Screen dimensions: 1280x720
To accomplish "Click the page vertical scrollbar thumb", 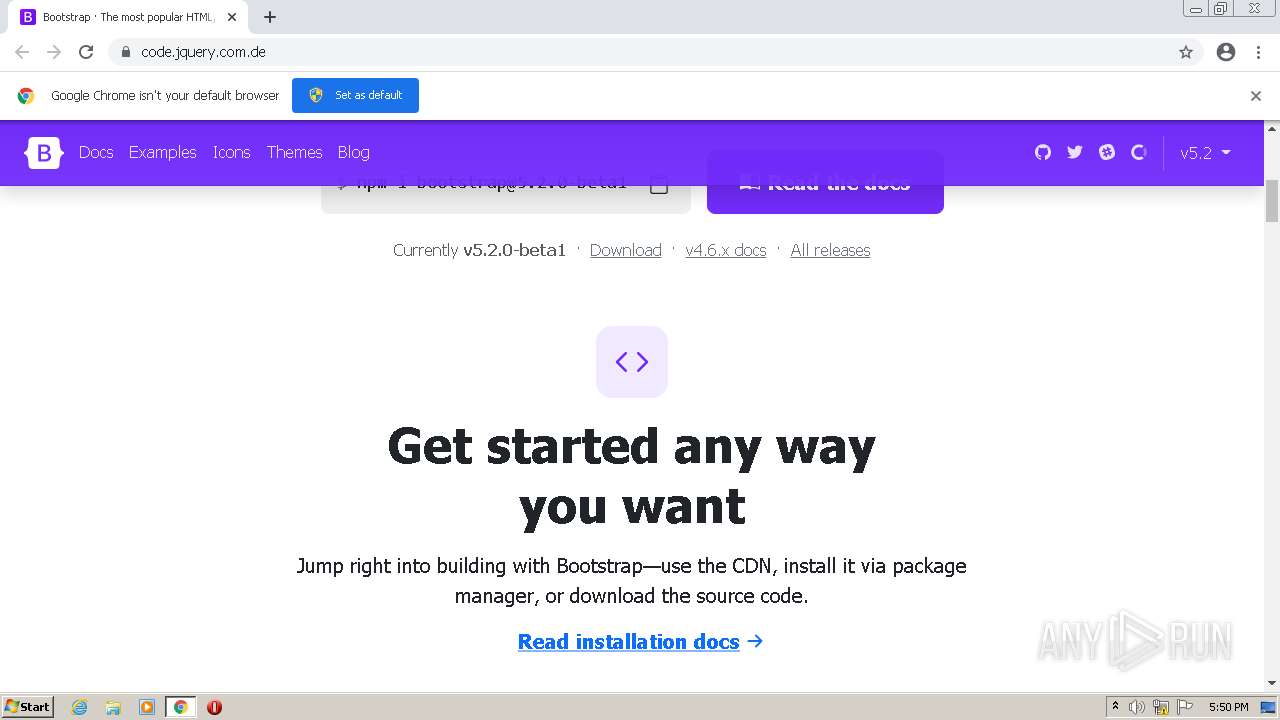I will pos(1272,201).
